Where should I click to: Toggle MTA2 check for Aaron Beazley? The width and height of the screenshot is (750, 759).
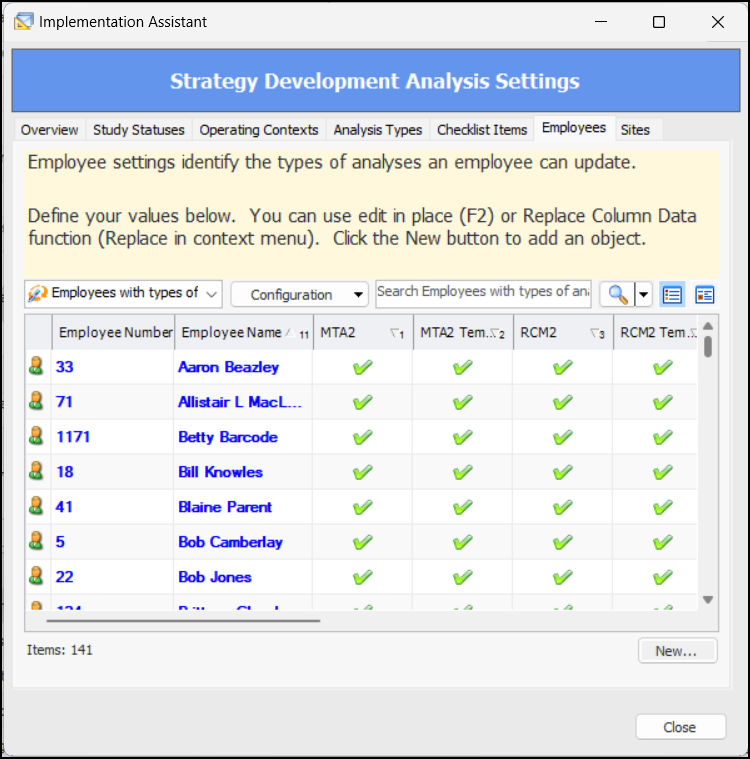[x=363, y=367]
